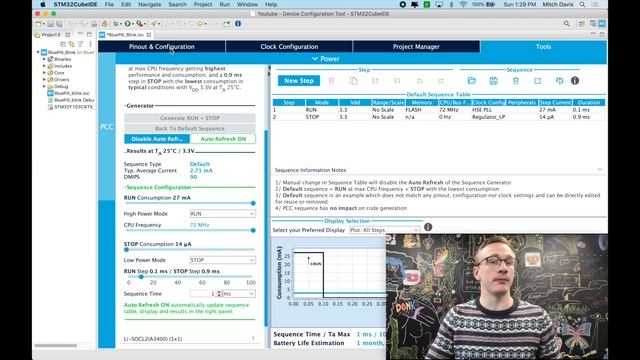Click the macOS Spotlight search icon
This screenshot has width=640, height=360.
pos(582,4)
